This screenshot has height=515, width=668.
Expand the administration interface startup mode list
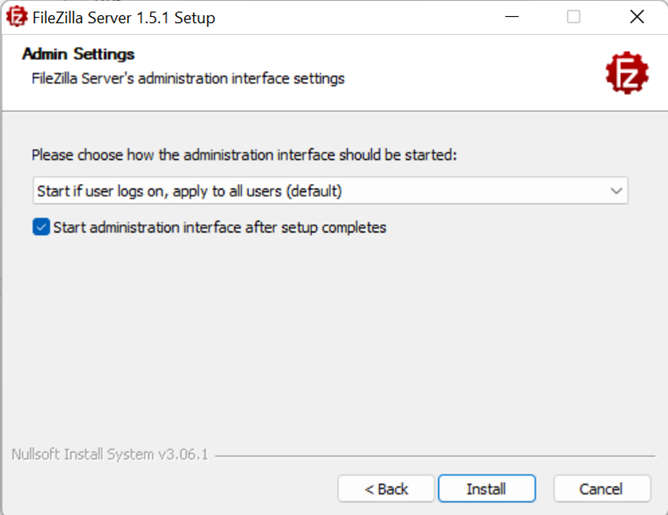point(330,191)
